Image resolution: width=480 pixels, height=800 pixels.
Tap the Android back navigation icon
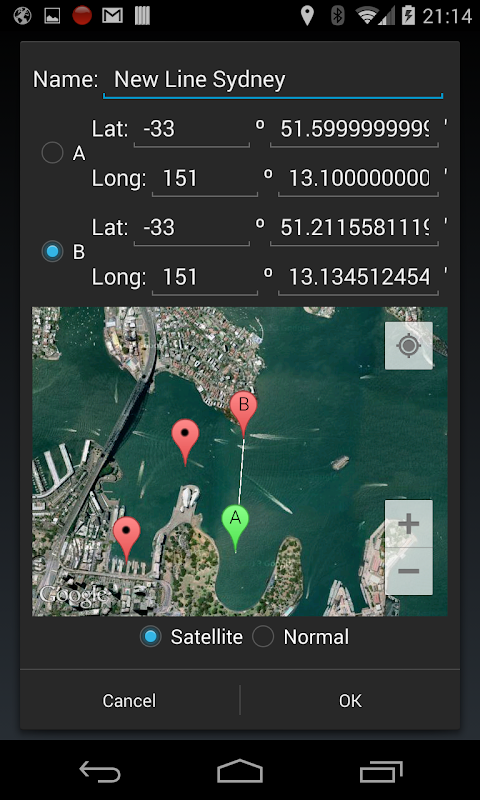[100, 771]
